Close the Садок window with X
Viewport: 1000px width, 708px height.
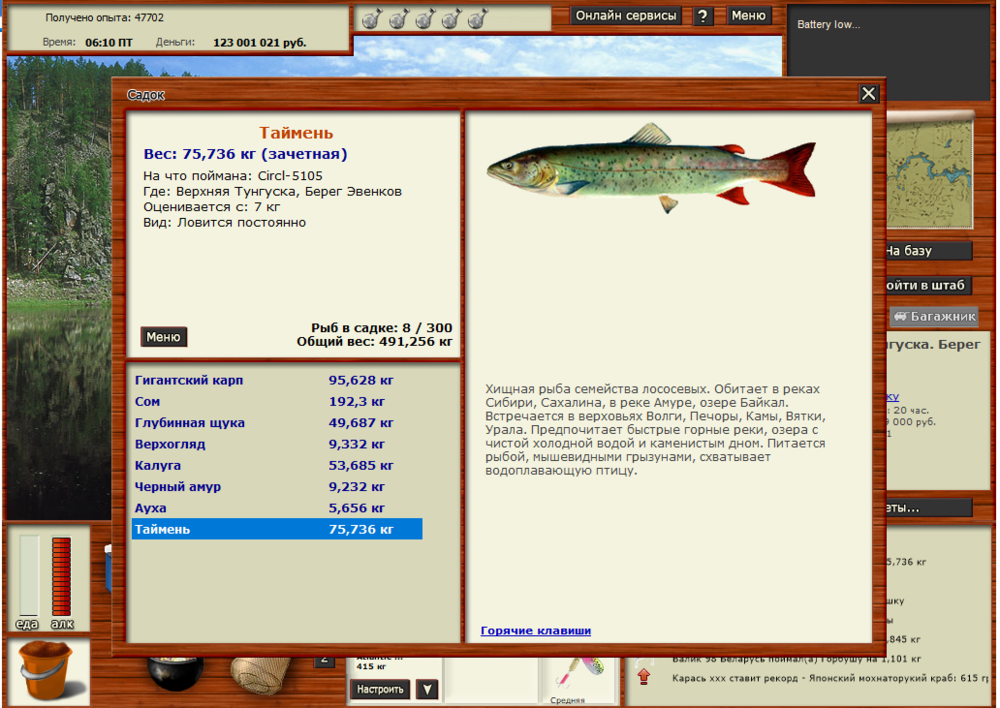pos(869,94)
